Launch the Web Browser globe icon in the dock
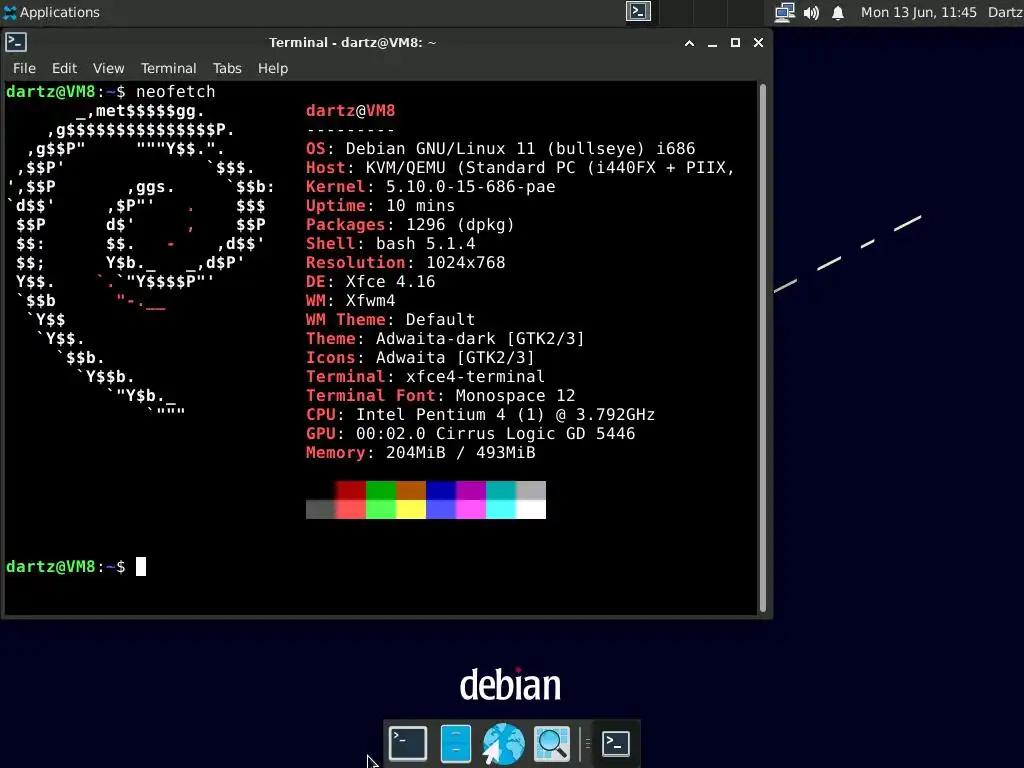The height and width of the screenshot is (768, 1024). [x=504, y=743]
